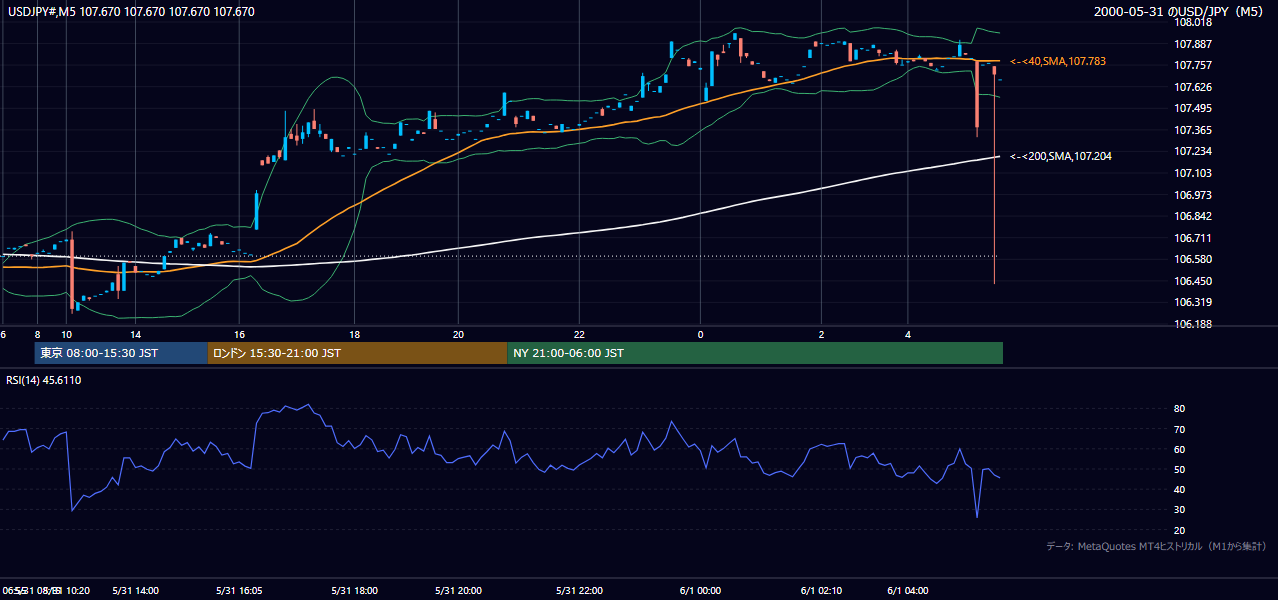
Task: Click the 6/1 00:00 bottom date label
Action: [x=700, y=590]
